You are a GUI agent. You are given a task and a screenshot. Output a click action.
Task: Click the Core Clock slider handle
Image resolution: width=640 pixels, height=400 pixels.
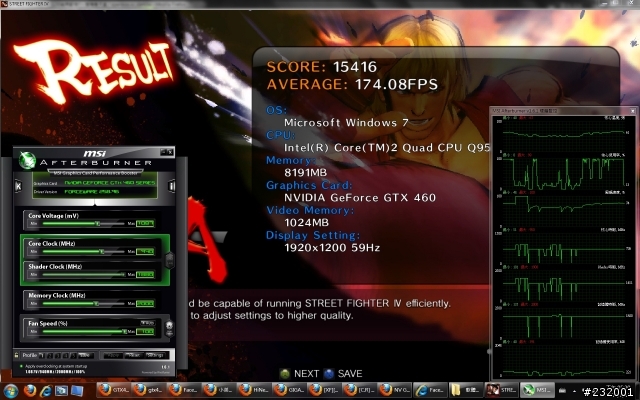102,251
